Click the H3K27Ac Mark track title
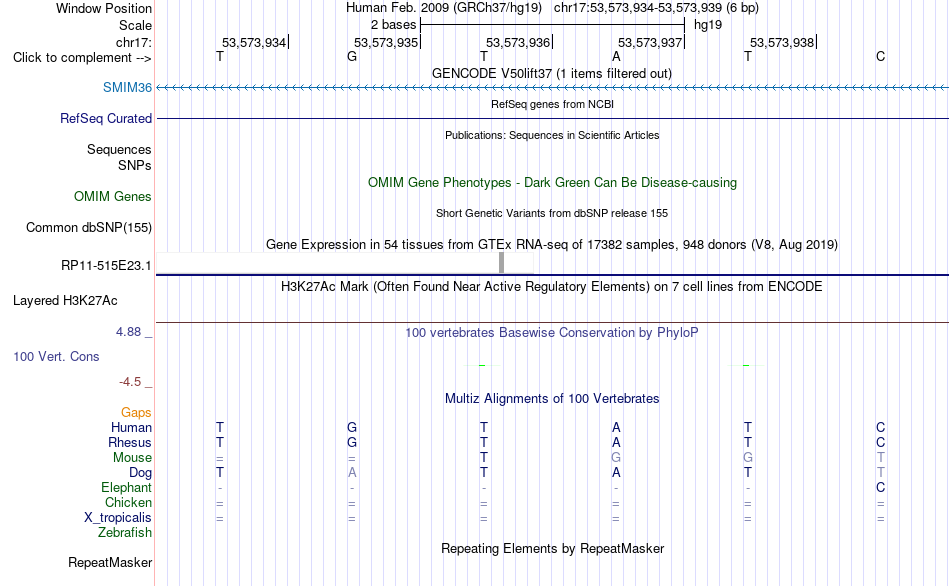Image resolution: width=950 pixels, height=586 pixels. click(x=551, y=286)
